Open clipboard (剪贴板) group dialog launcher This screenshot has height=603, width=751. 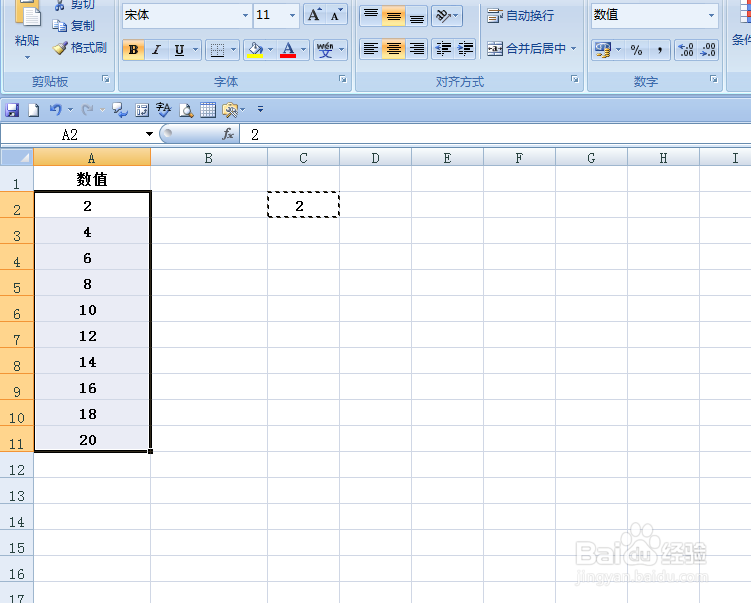click(106, 80)
